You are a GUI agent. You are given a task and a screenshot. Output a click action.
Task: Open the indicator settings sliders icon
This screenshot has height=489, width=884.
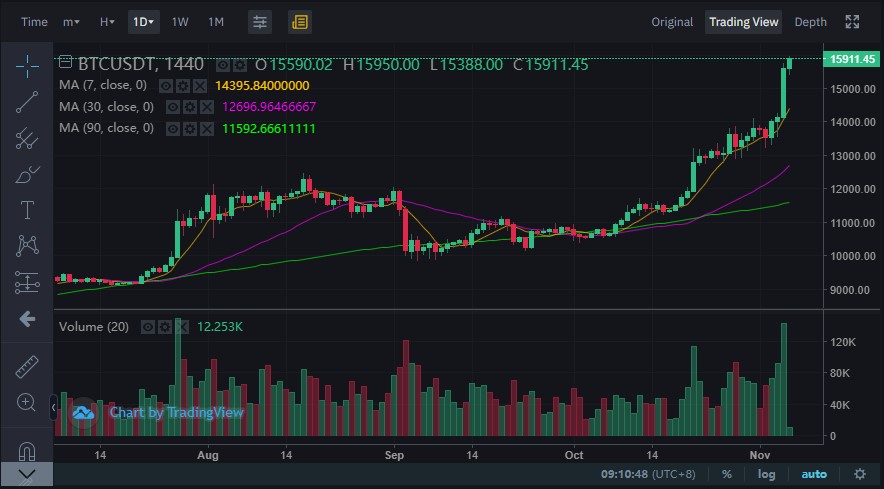260,22
